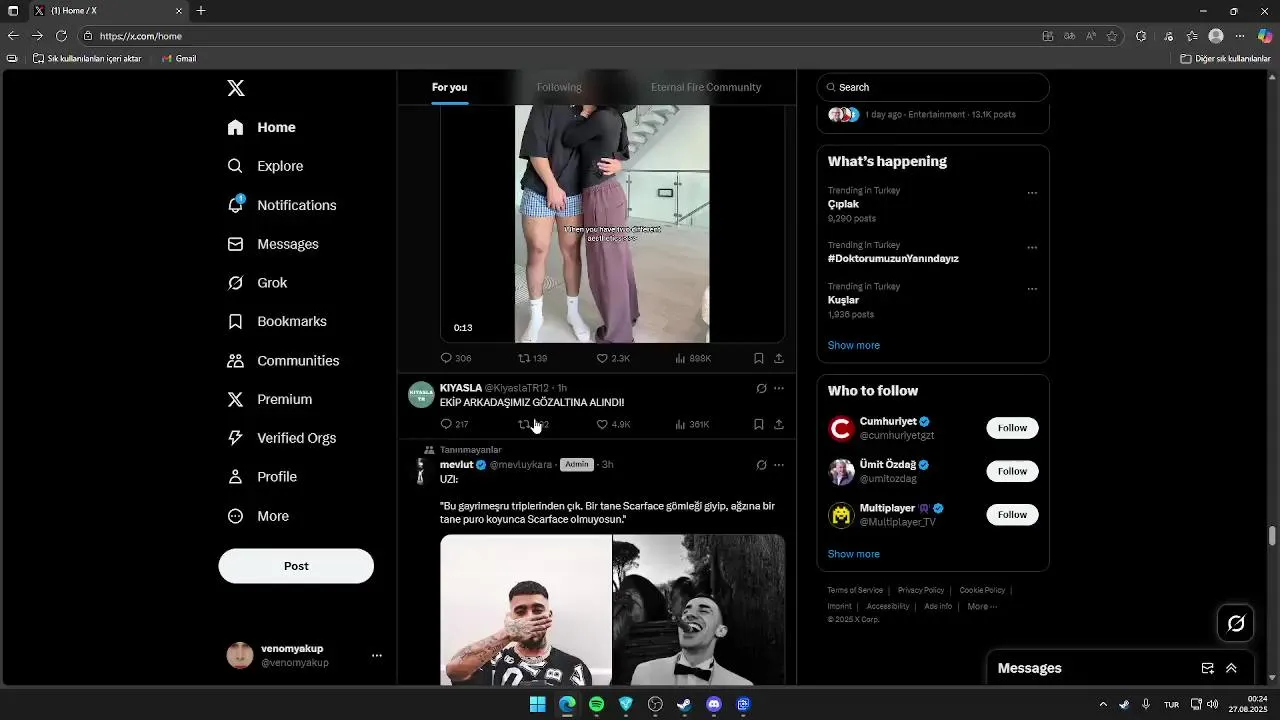Repost the video post with 139 reposts
The width and height of the screenshot is (1280, 720).
[x=532, y=358]
